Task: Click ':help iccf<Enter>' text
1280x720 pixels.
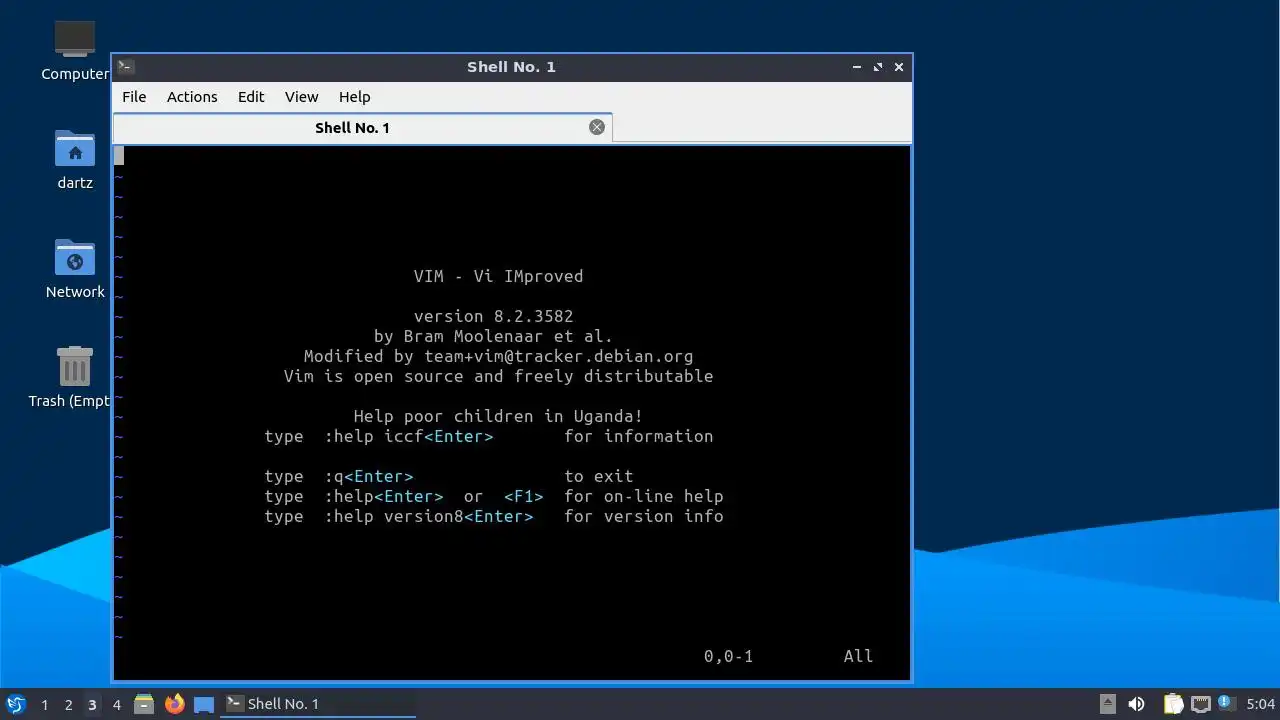Action: coord(408,436)
